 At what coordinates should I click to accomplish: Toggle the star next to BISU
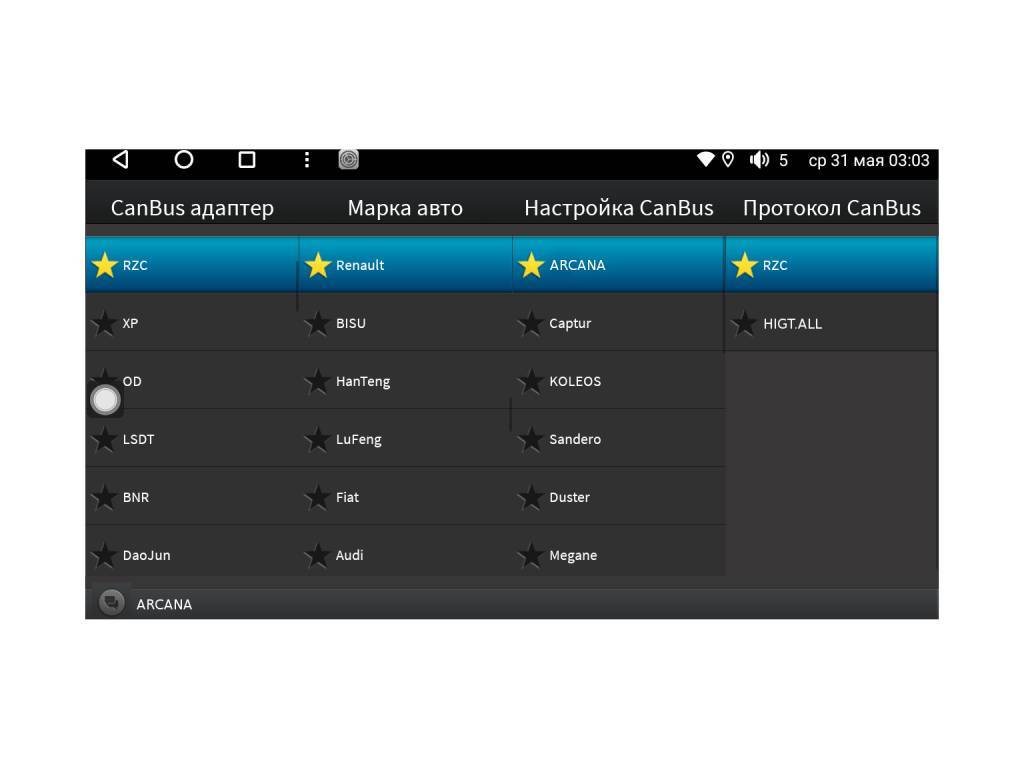pyautogui.click(x=318, y=323)
